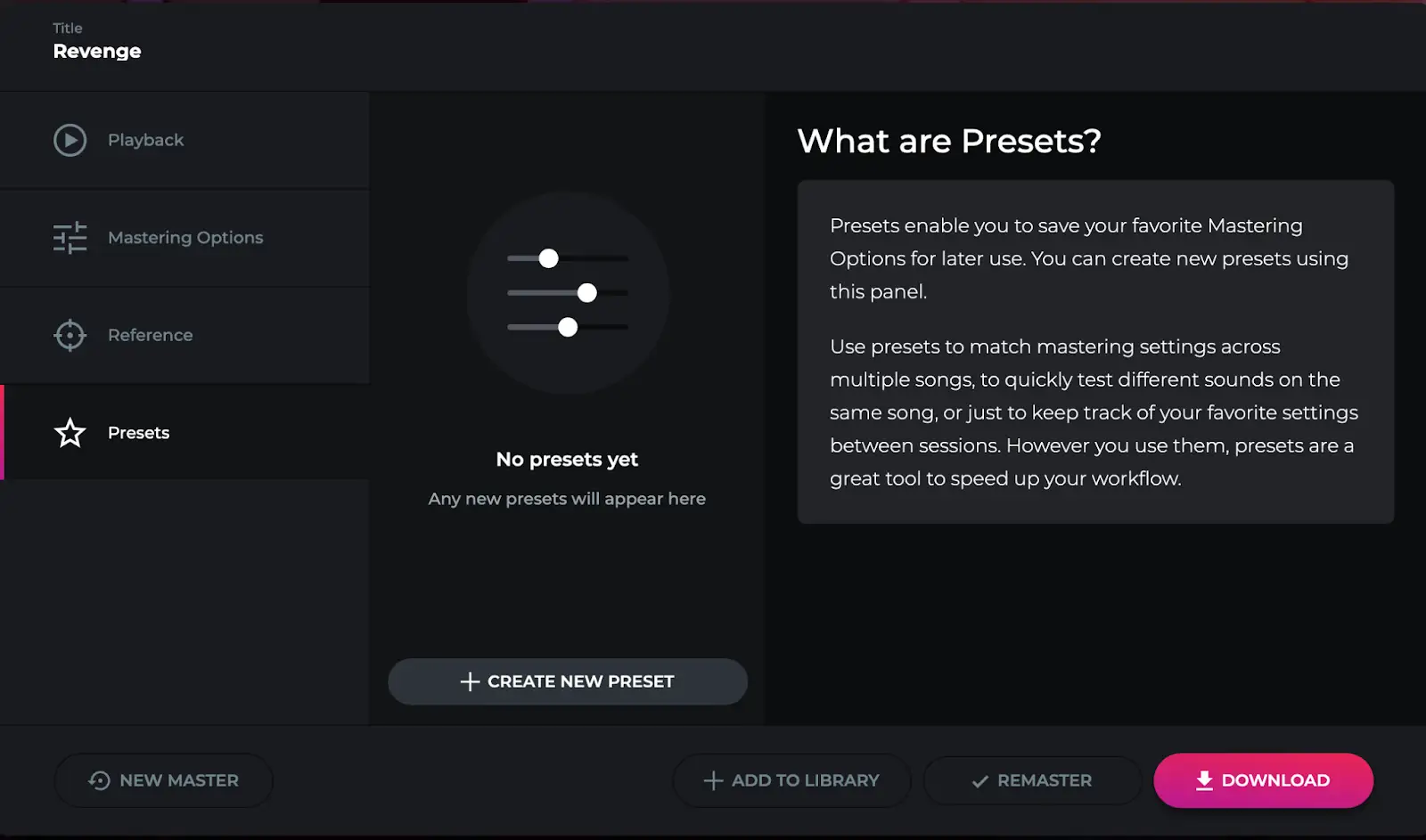Go to the Reference tab

tap(151, 335)
